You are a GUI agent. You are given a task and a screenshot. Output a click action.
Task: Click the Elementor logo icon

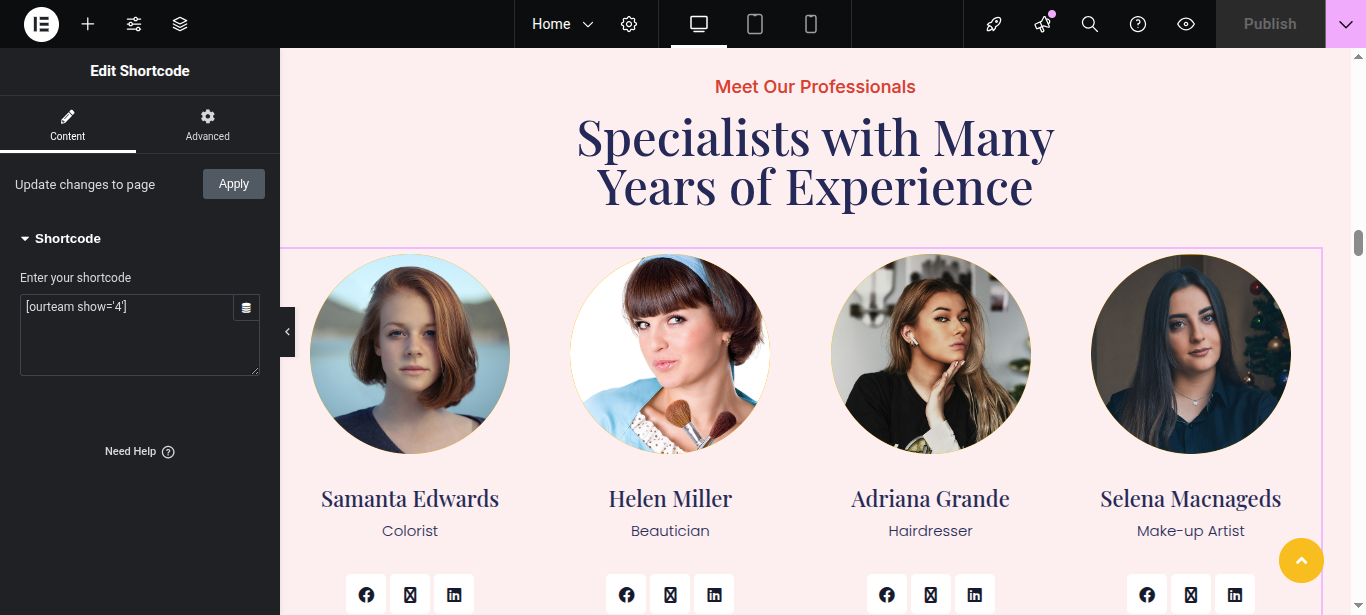tap(41, 24)
